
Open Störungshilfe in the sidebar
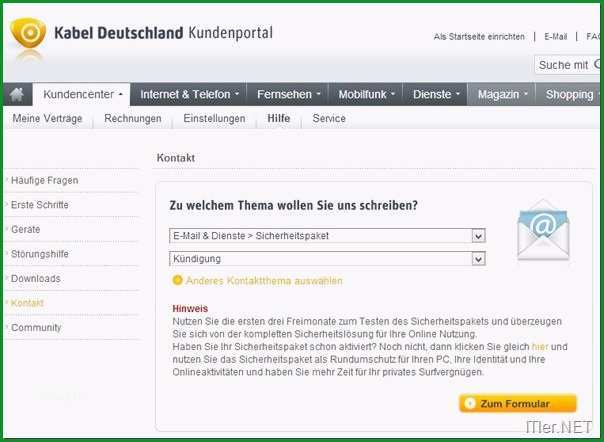40,254
